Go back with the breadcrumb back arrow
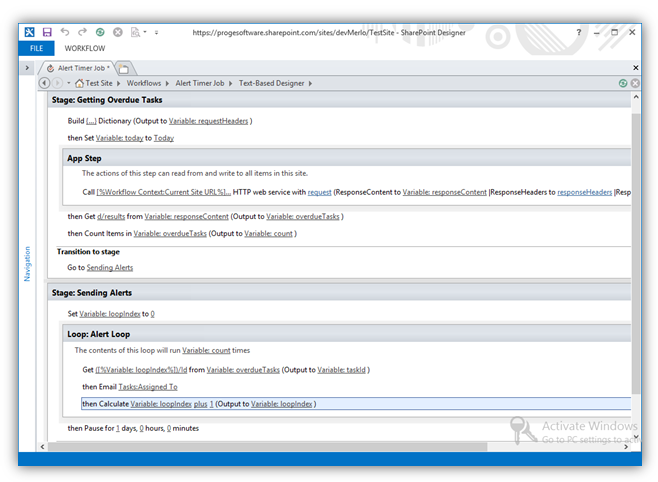The width and height of the screenshot is (658, 482). (44, 83)
